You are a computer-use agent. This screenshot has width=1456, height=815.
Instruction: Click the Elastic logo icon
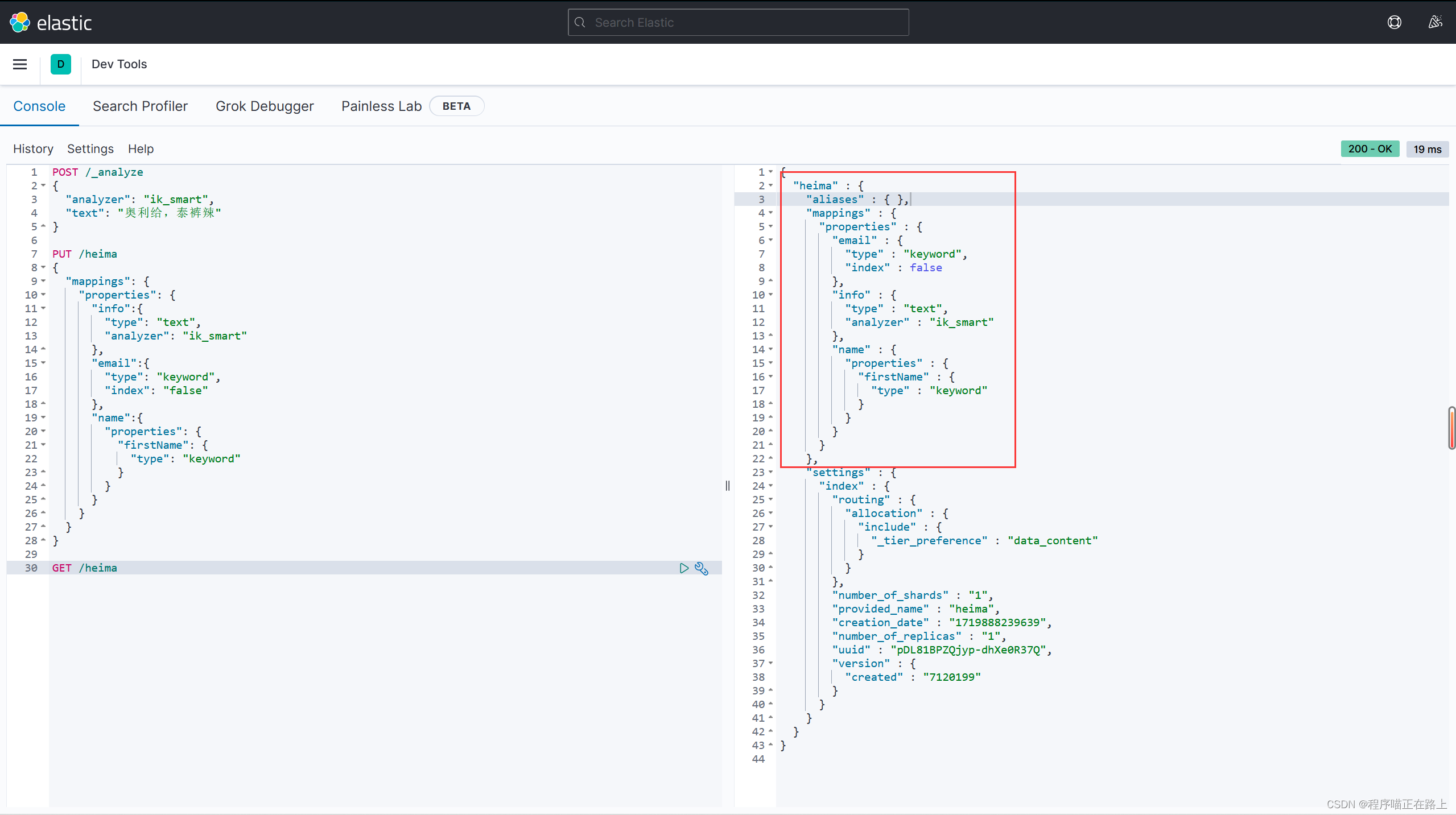(x=20, y=22)
